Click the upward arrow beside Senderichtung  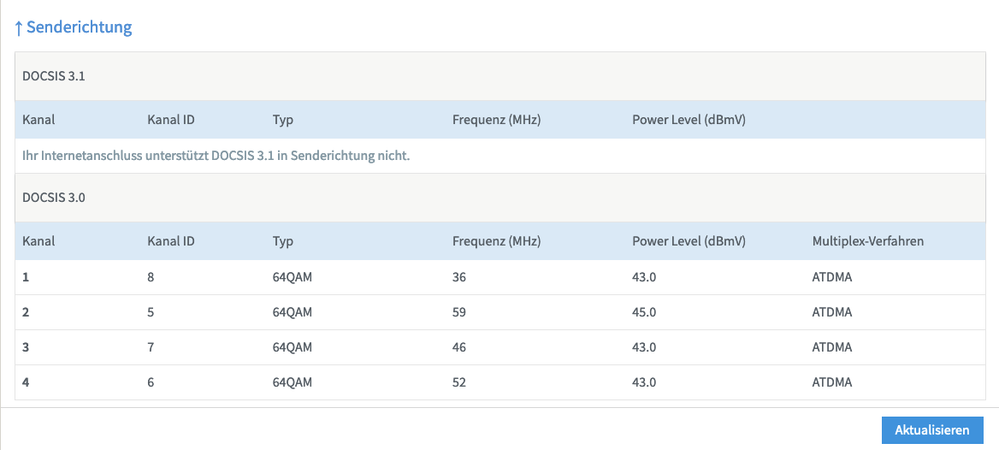(19, 27)
